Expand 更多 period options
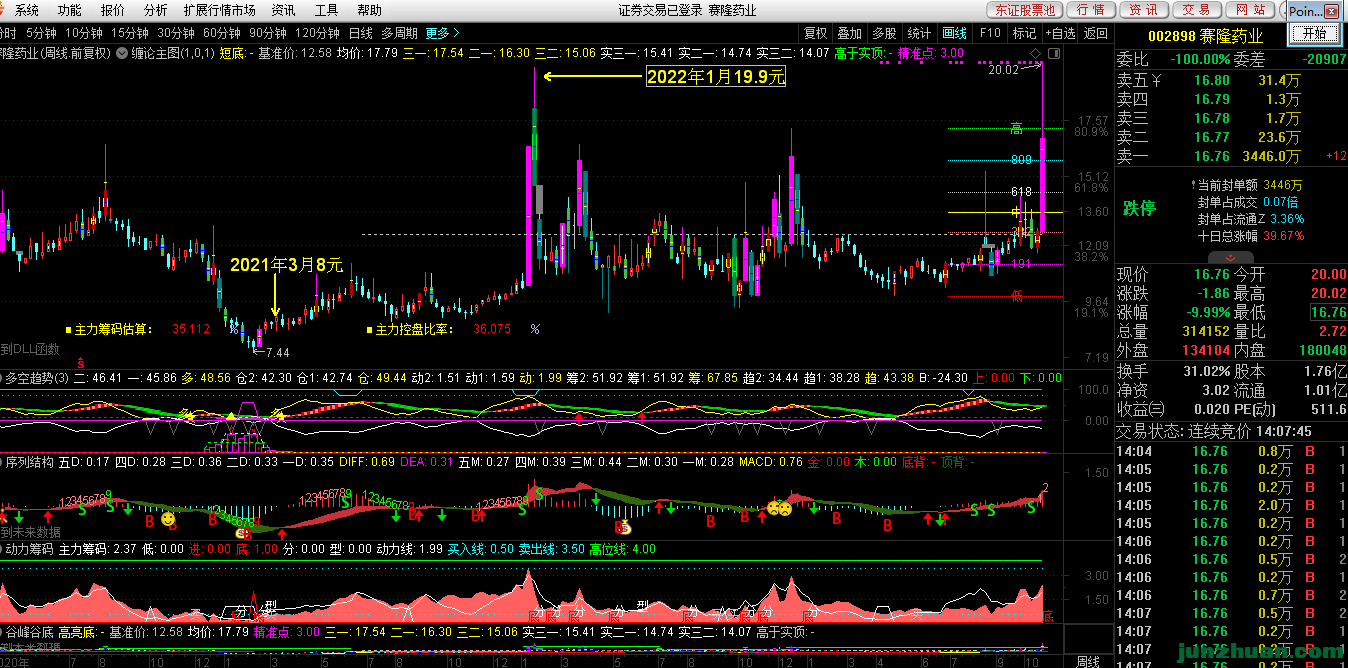1348x668 pixels. pos(442,32)
